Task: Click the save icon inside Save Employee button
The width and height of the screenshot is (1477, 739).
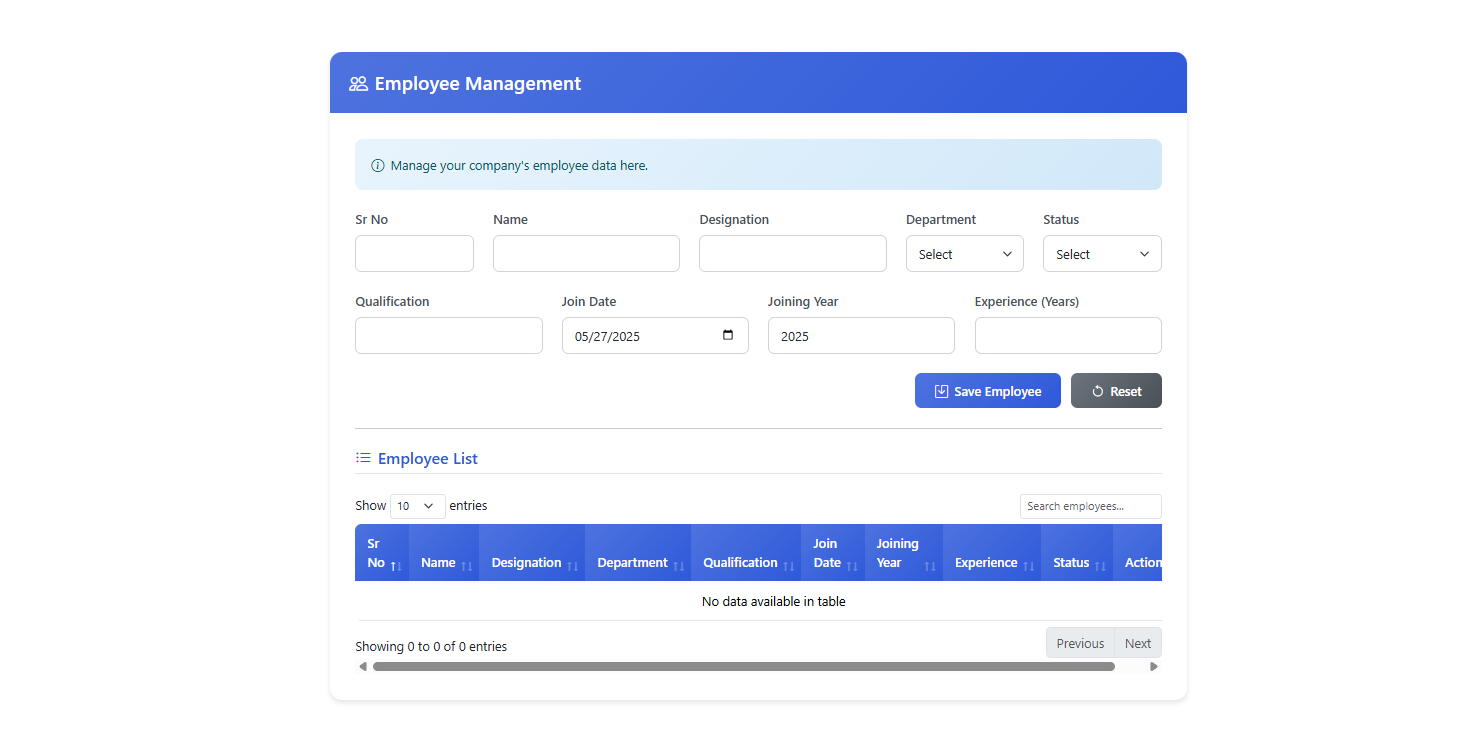Action: tap(940, 390)
